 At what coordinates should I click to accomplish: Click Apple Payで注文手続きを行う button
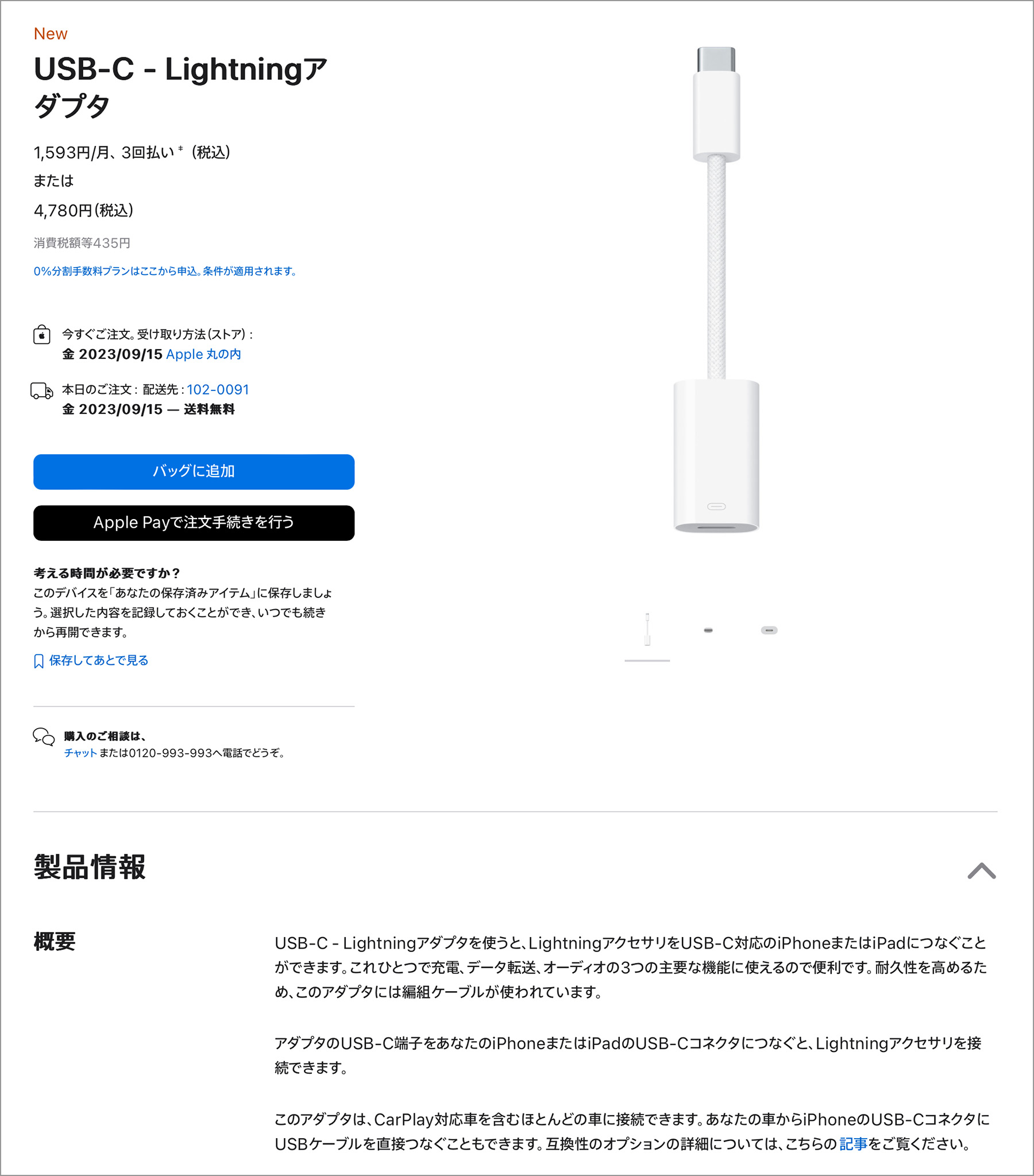(194, 523)
